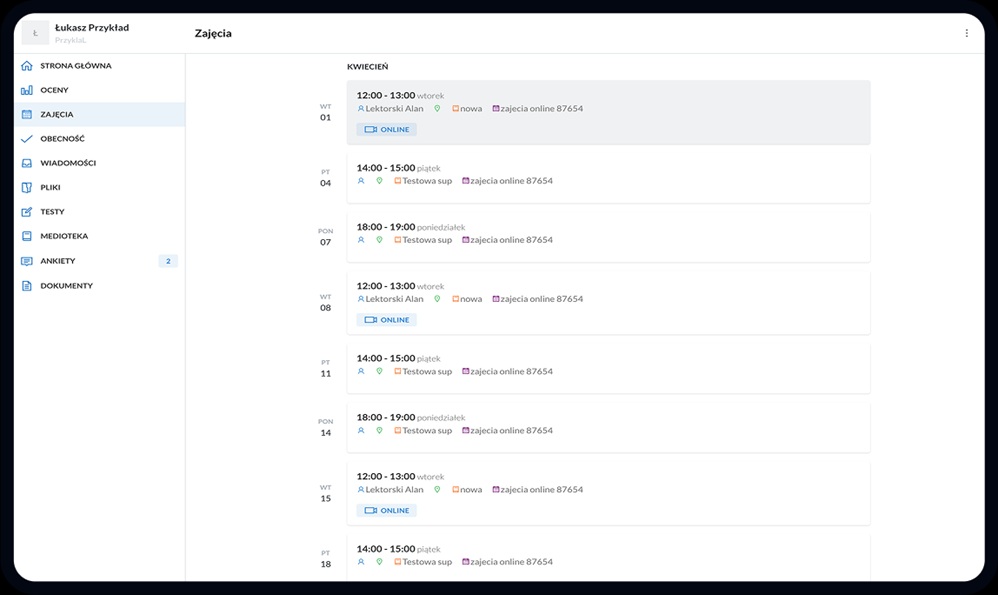Click the Strona Główna home icon
The image size is (998, 595).
click(x=27, y=66)
